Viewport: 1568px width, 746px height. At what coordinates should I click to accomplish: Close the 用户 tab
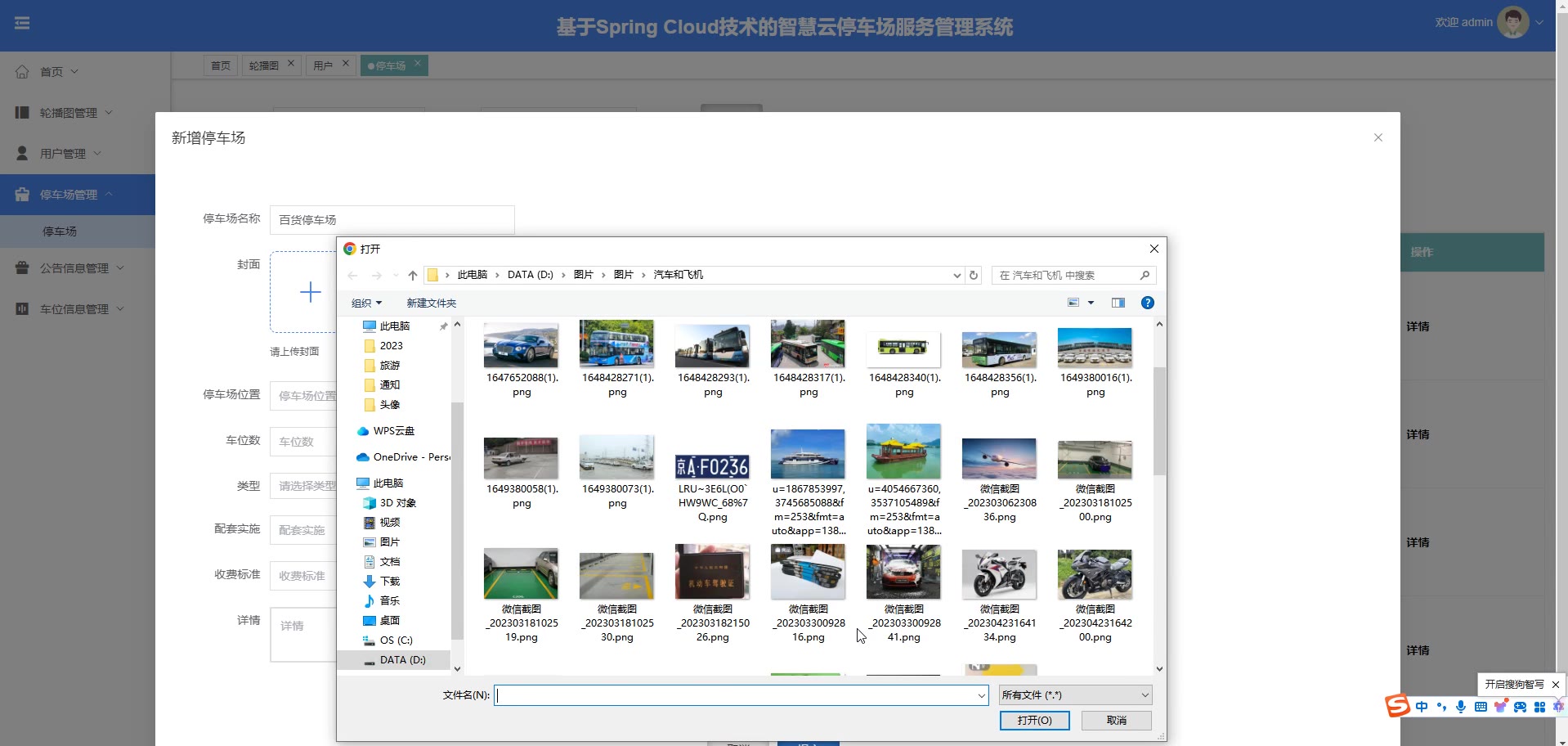(x=345, y=63)
